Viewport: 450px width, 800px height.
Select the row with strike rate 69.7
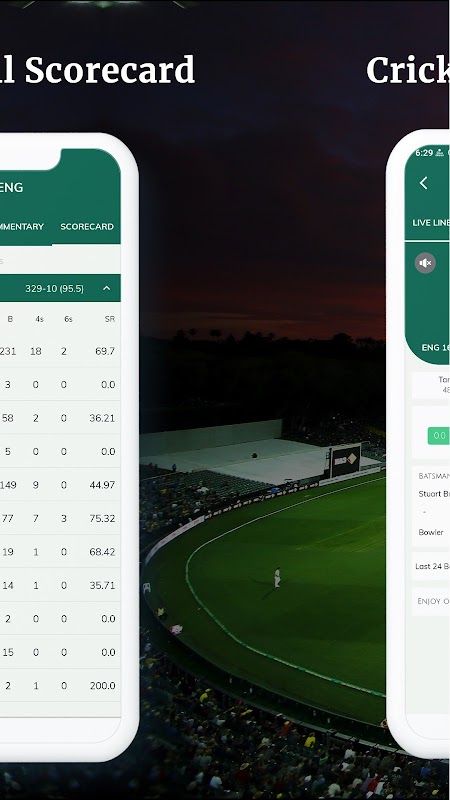60,351
